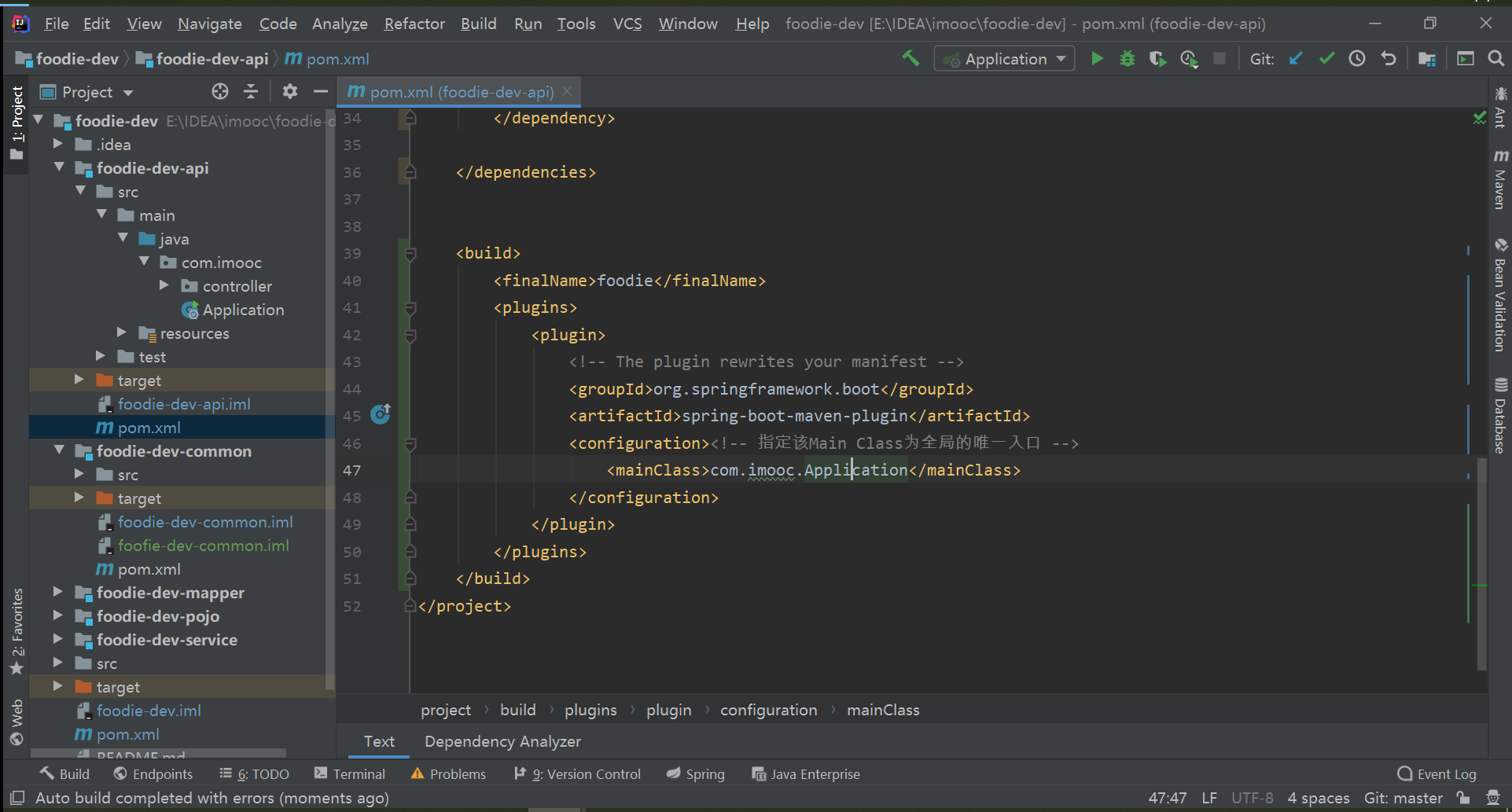Fold the plugin tag on line 42

tap(410, 336)
